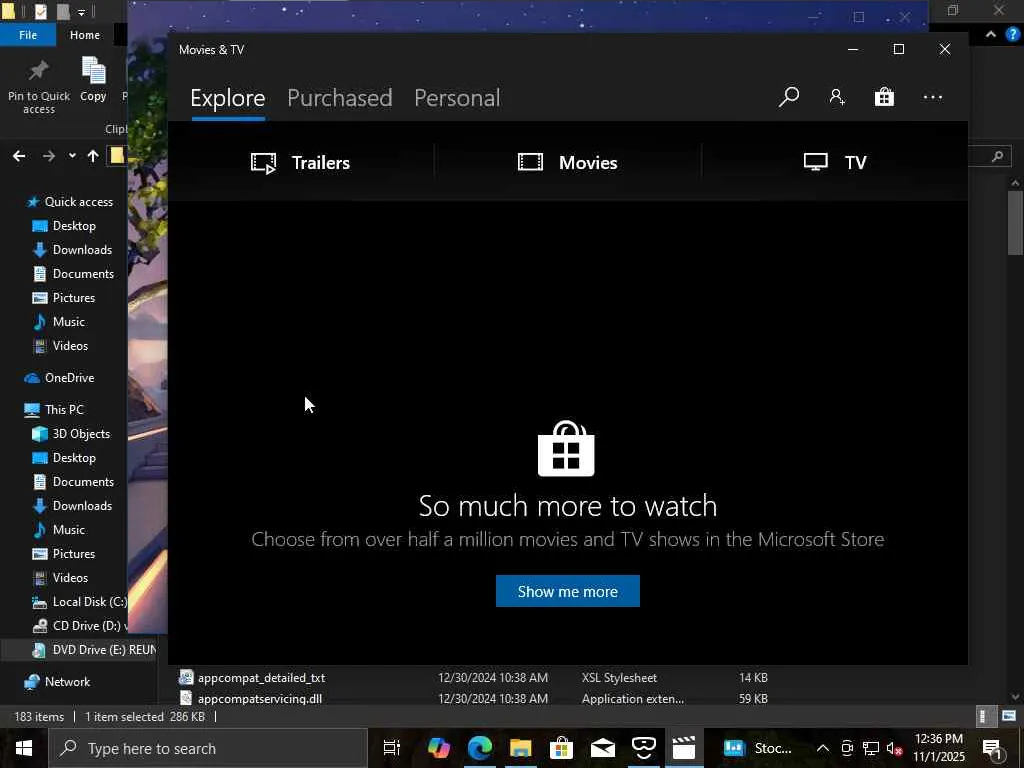
Task: Select Quick access in navigation pane
Action: tap(78, 202)
